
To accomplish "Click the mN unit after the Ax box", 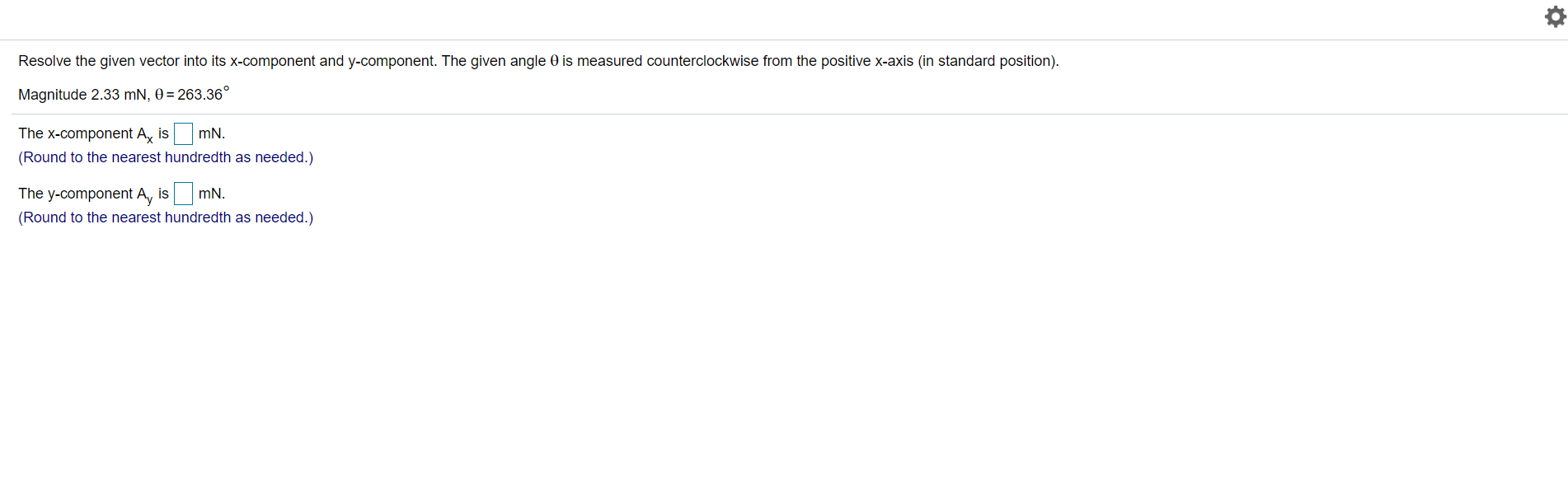I will [209, 133].
